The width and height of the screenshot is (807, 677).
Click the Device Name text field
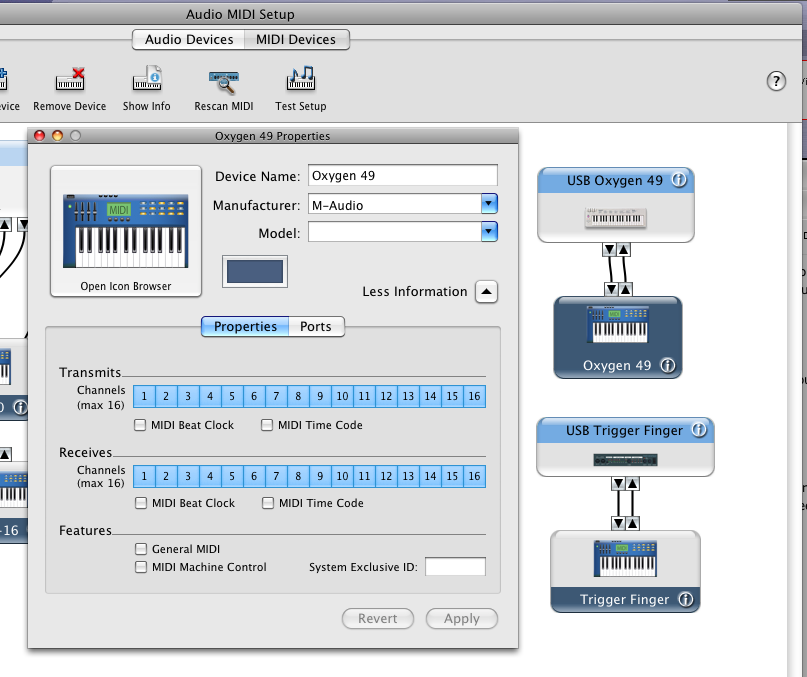pyautogui.click(x=403, y=176)
